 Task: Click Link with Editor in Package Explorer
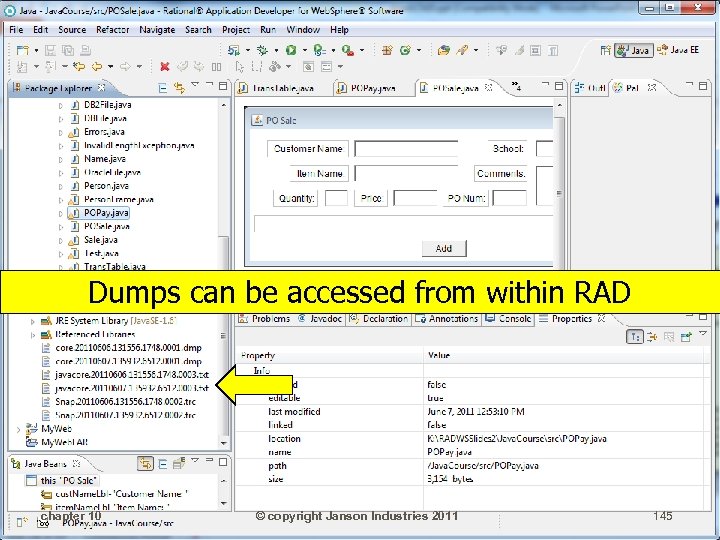(180, 88)
